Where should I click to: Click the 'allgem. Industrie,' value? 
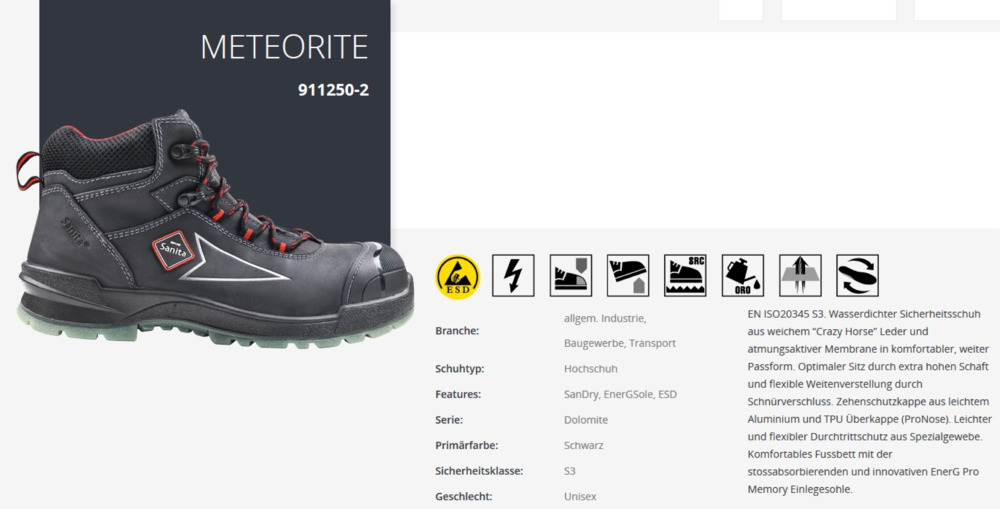[605, 318]
